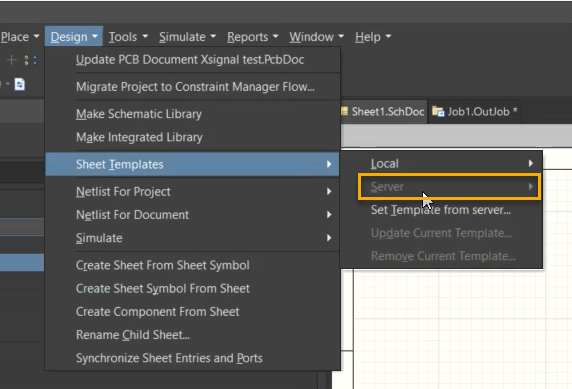The image size is (572, 389).
Task: Choose Create Sheet Symbol From Sheet
Action: click(x=193, y=289)
